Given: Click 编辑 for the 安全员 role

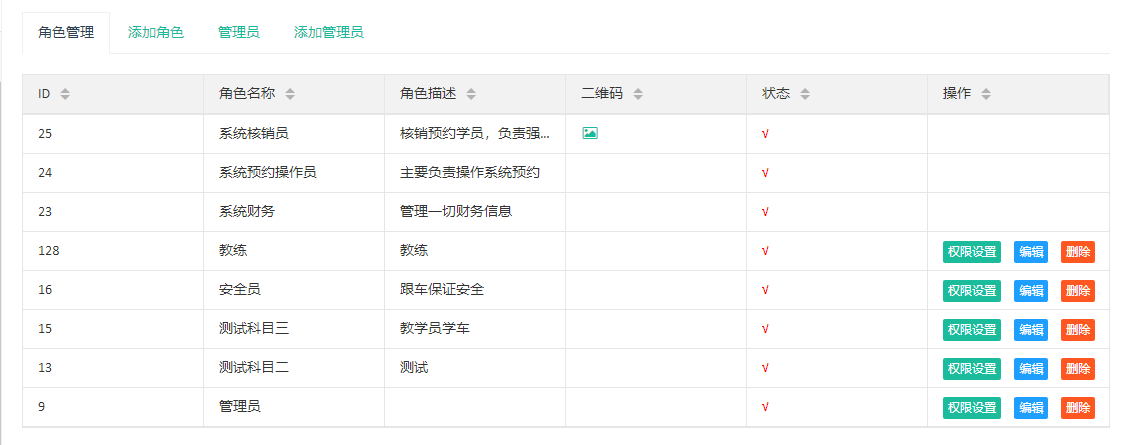Looking at the screenshot, I should (x=1030, y=290).
